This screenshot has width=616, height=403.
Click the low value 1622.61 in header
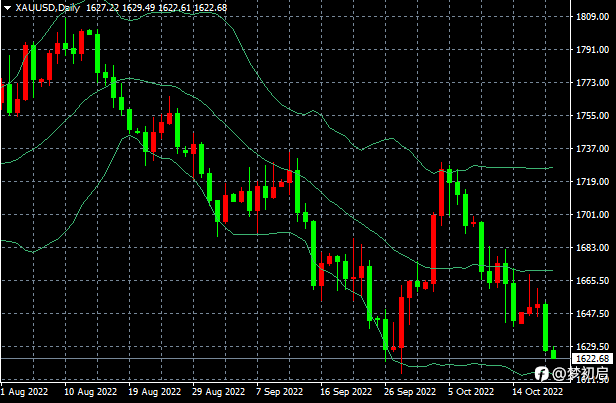pos(174,7)
